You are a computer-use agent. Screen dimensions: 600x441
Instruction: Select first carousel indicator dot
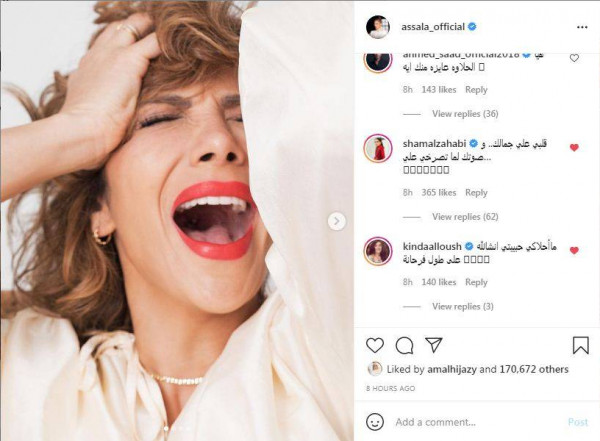(x=166, y=428)
